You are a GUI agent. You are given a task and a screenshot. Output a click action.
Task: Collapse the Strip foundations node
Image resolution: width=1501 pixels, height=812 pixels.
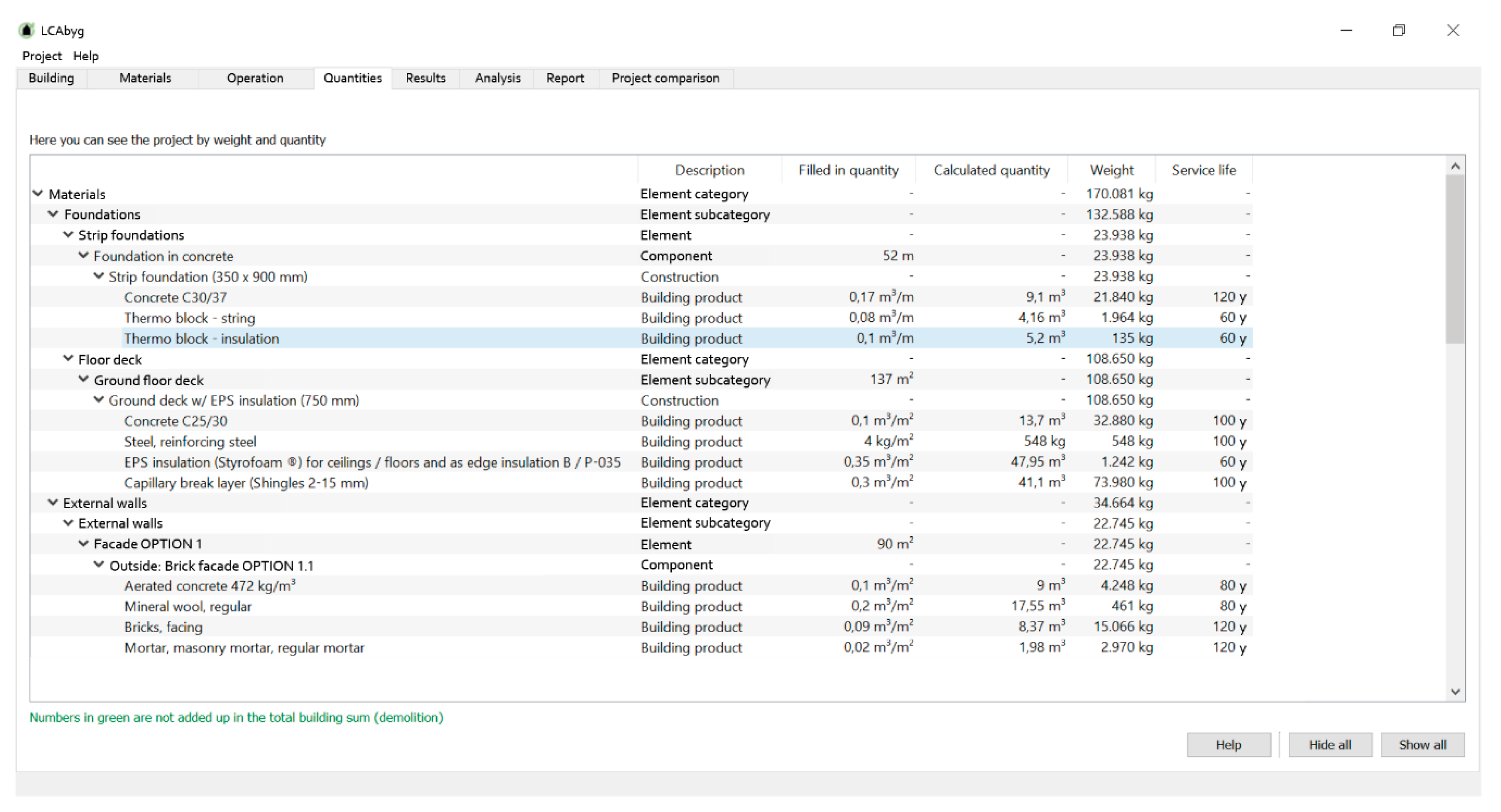point(68,235)
